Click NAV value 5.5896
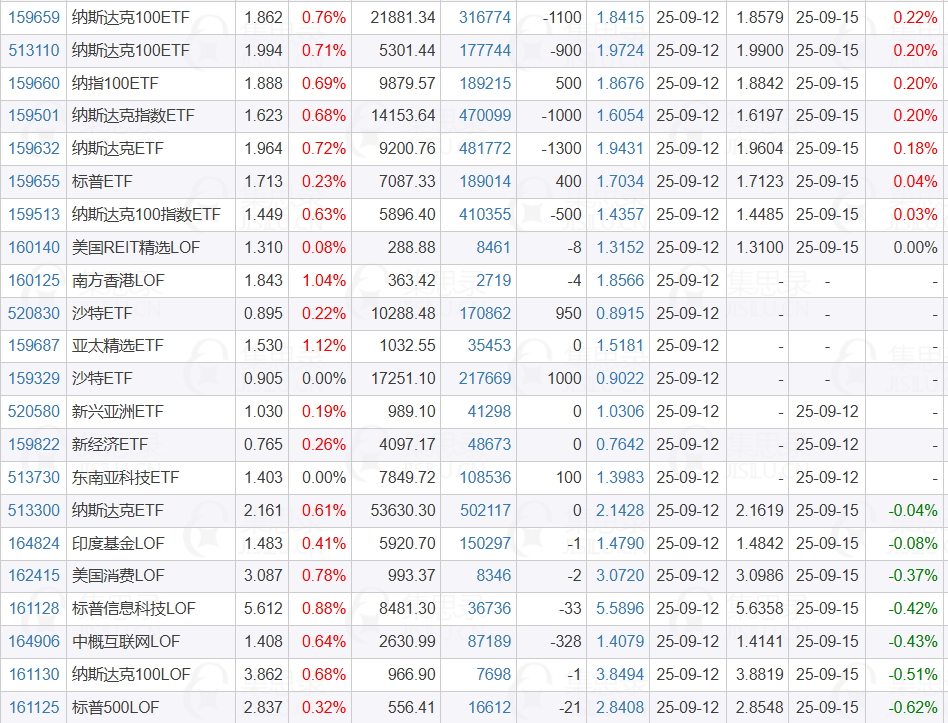 (620, 609)
